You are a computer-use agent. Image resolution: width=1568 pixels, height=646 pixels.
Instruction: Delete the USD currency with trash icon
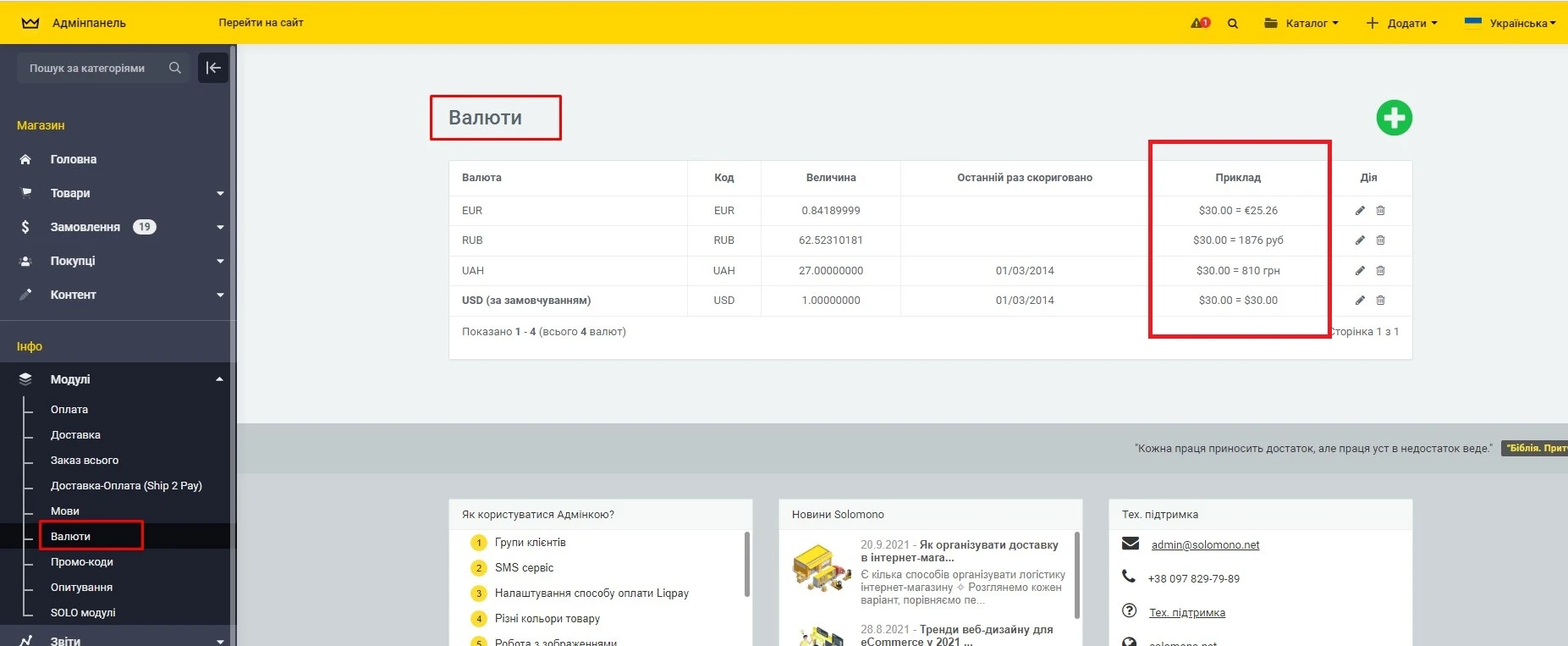[x=1380, y=301]
